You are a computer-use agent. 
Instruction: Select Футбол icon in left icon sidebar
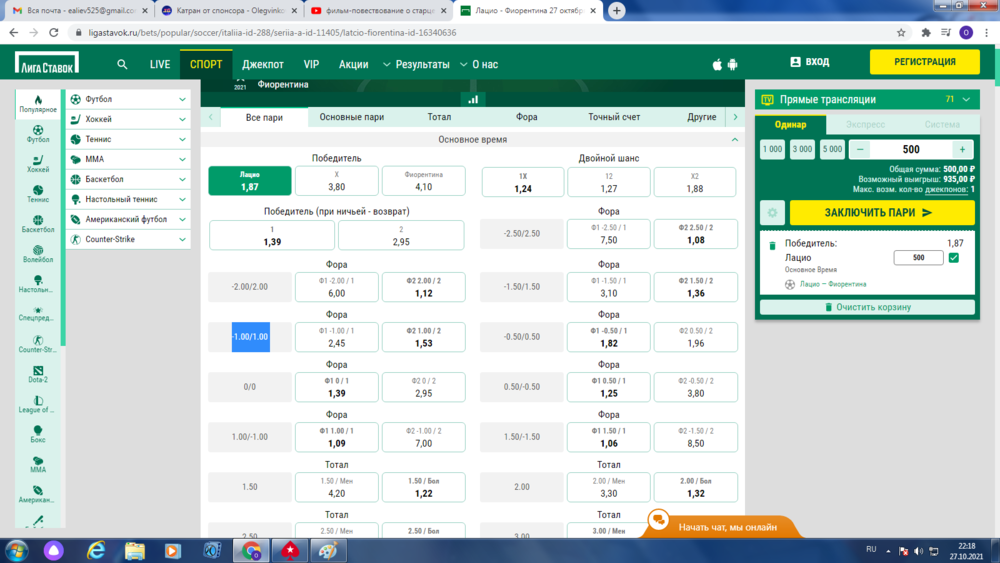38,134
